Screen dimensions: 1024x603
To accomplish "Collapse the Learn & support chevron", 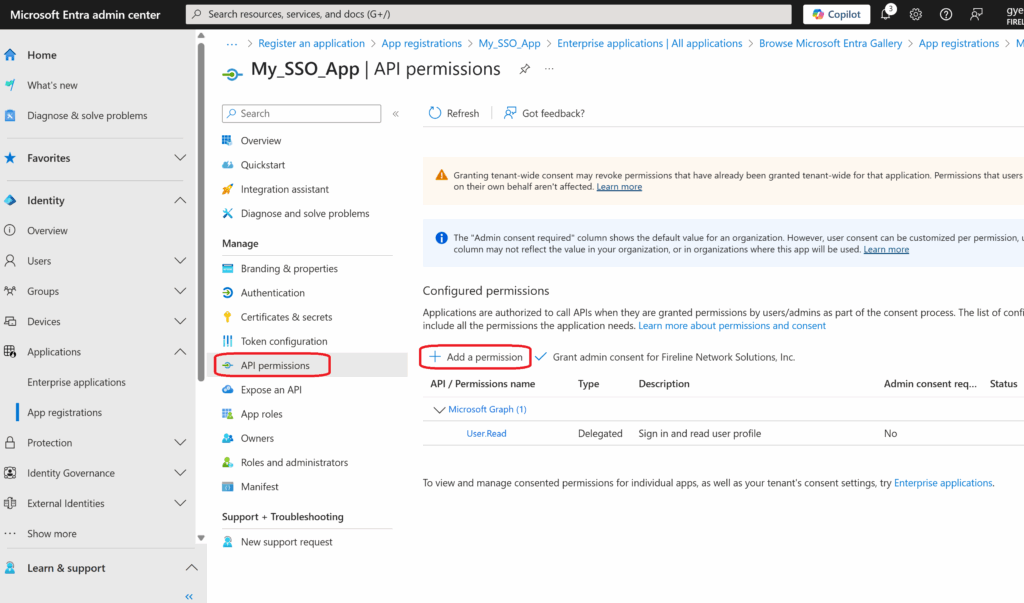I will pyautogui.click(x=191, y=568).
